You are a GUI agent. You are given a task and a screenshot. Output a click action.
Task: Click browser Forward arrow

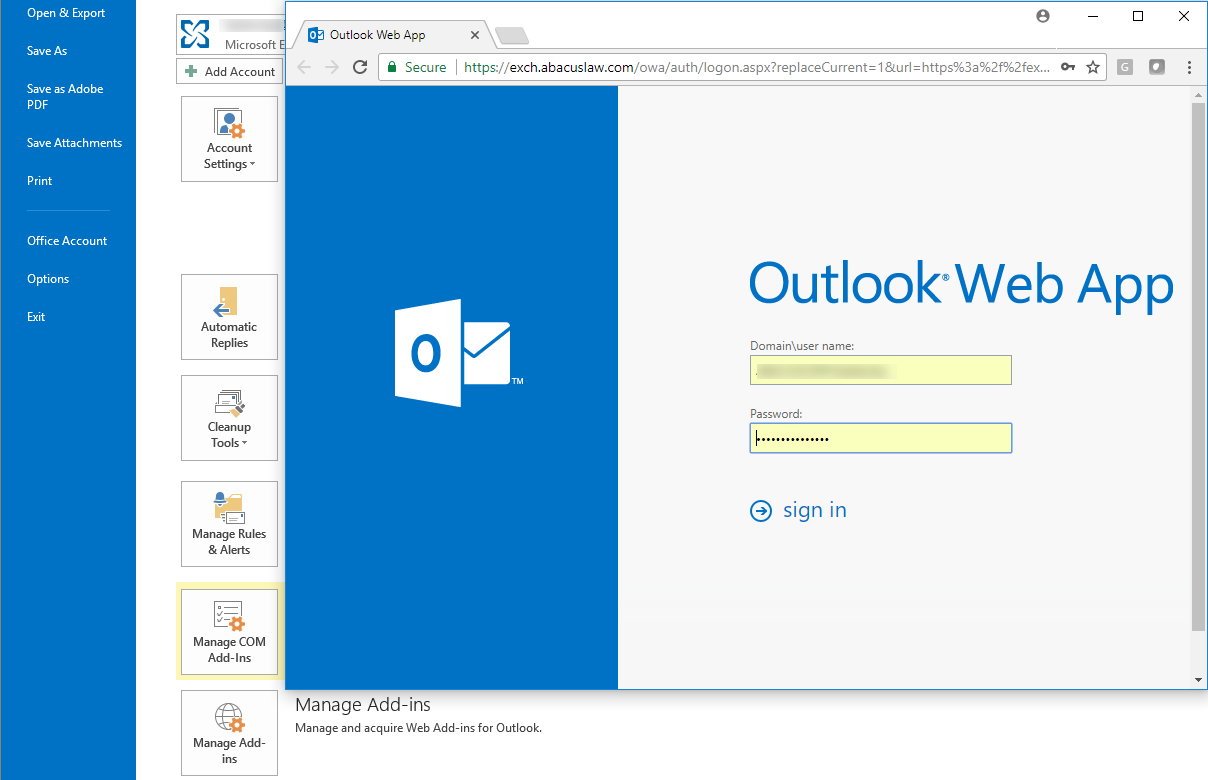pyautogui.click(x=332, y=67)
